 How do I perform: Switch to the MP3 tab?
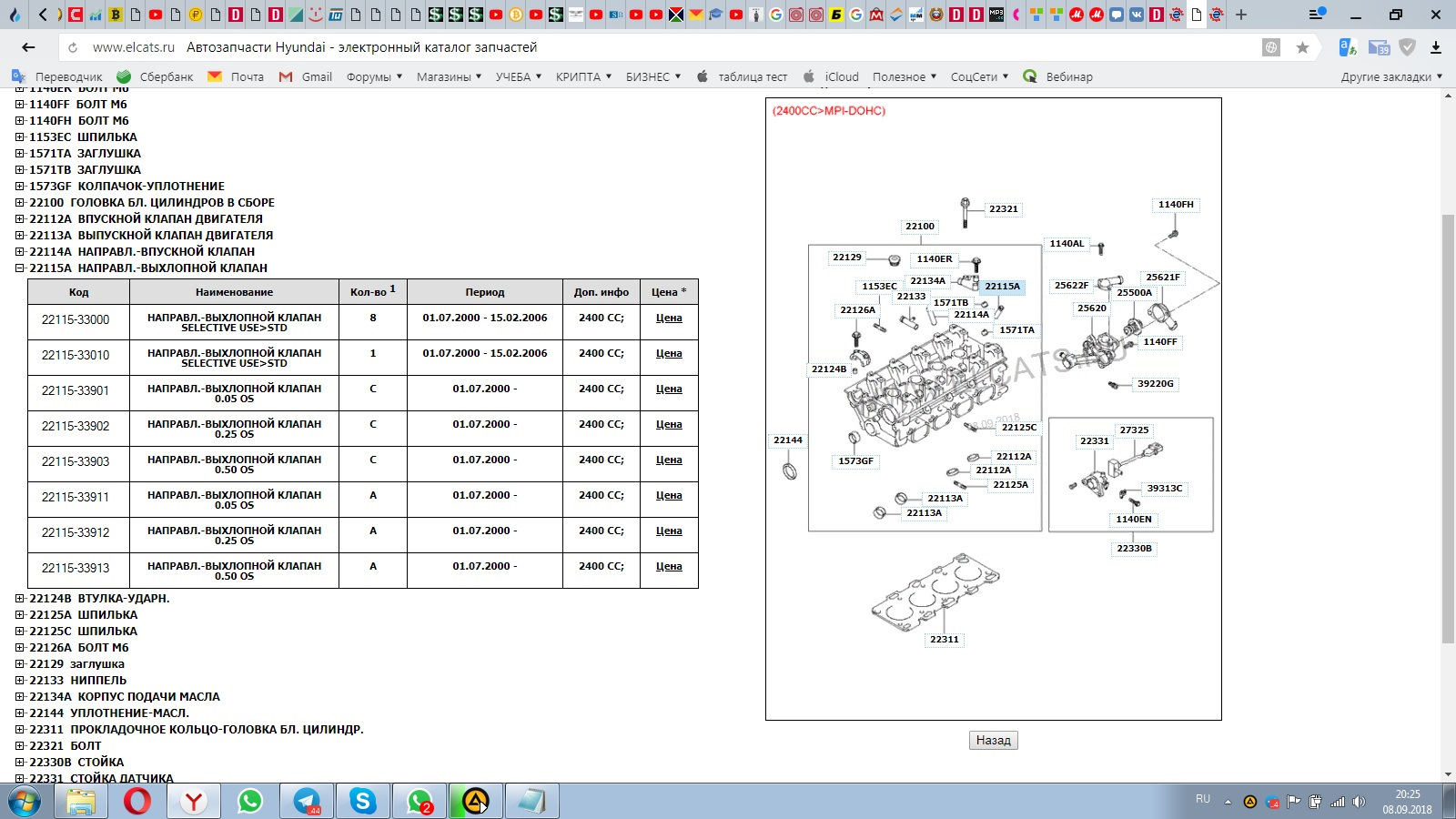point(996,15)
